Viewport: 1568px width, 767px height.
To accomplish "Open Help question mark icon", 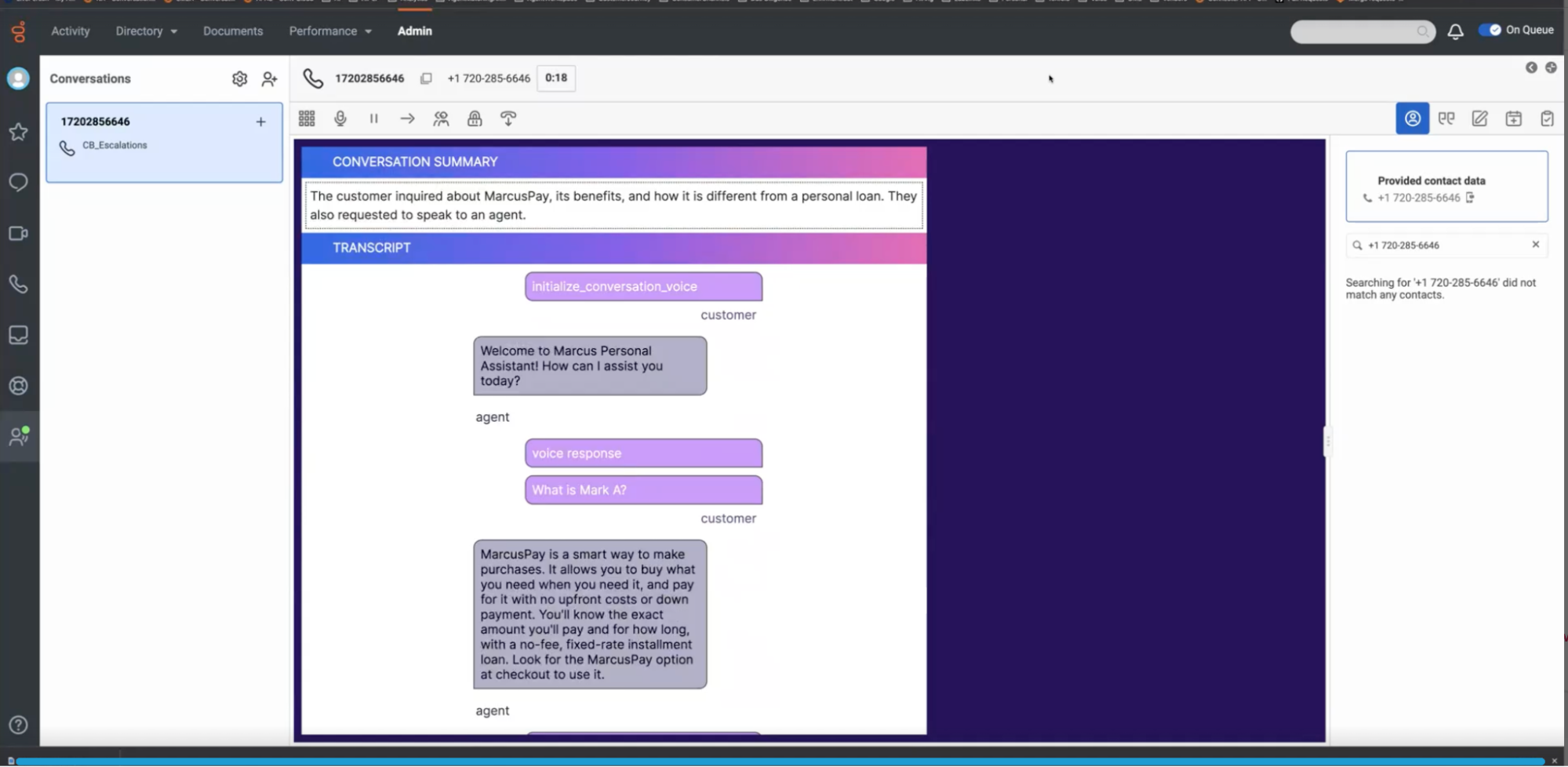I will tap(18, 725).
